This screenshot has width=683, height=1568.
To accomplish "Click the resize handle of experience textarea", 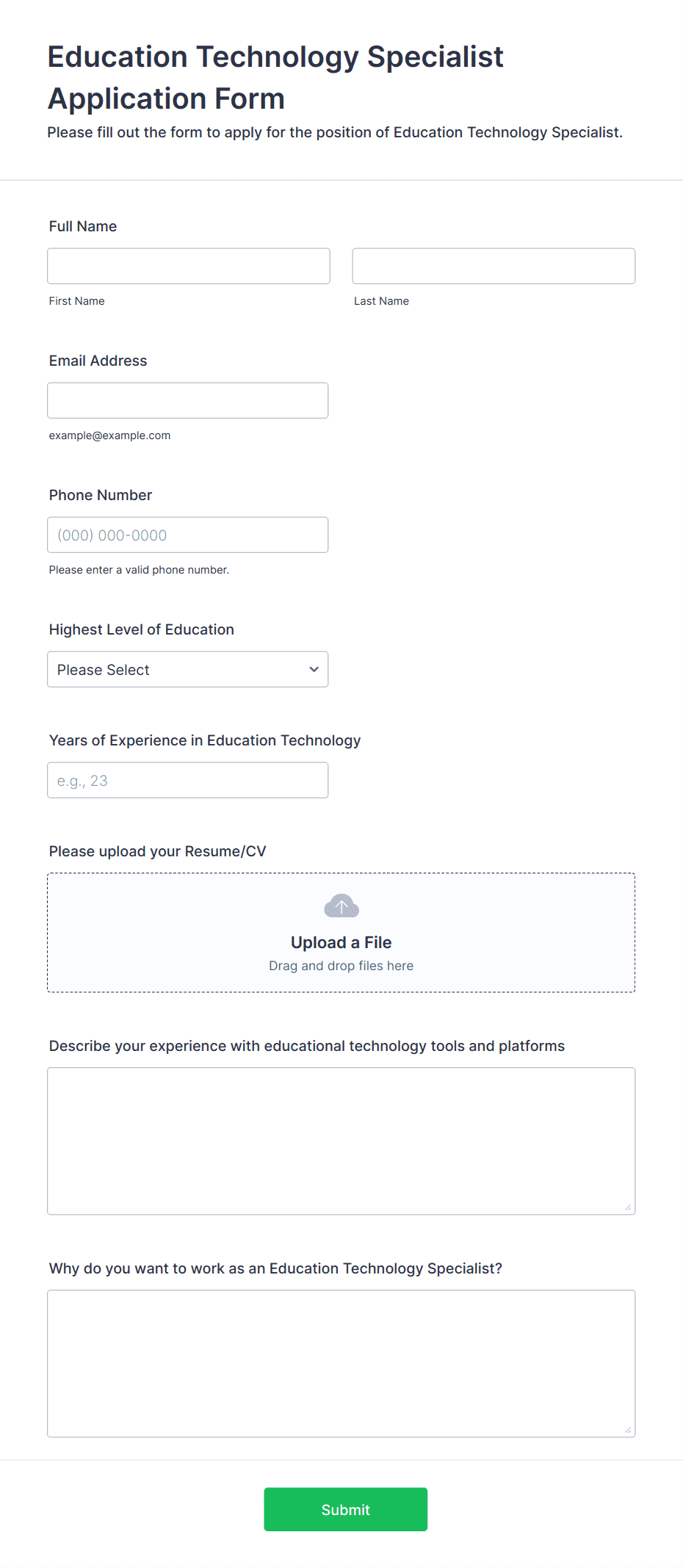I will click(628, 1207).
